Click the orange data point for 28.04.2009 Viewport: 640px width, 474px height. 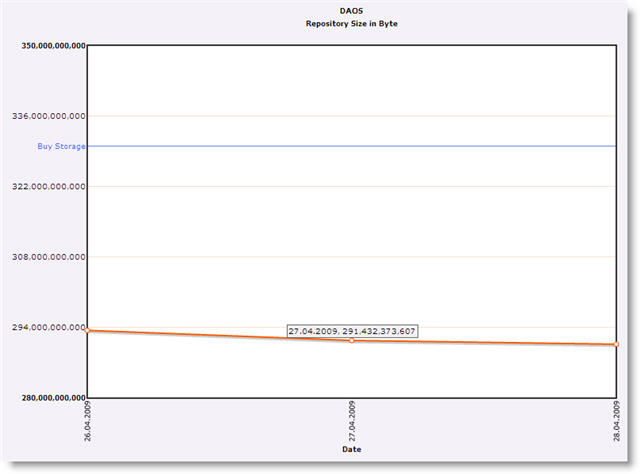(x=616, y=345)
